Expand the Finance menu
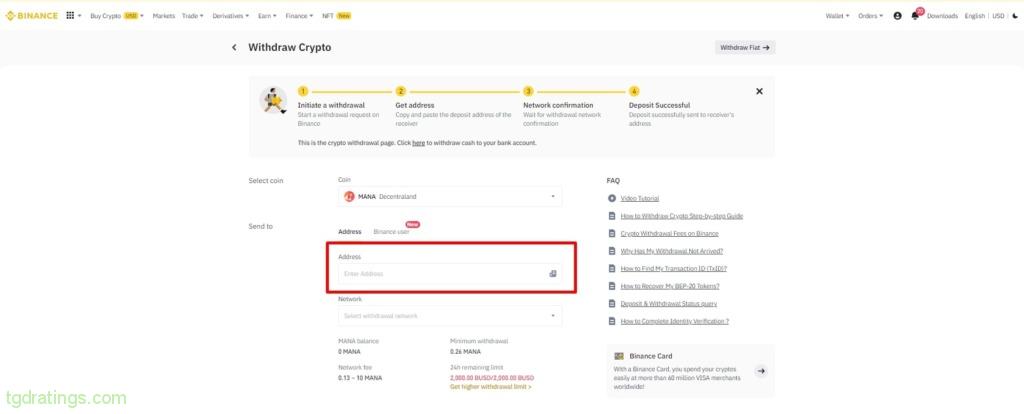The width and height of the screenshot is (1024, 414). coord(299,16)
